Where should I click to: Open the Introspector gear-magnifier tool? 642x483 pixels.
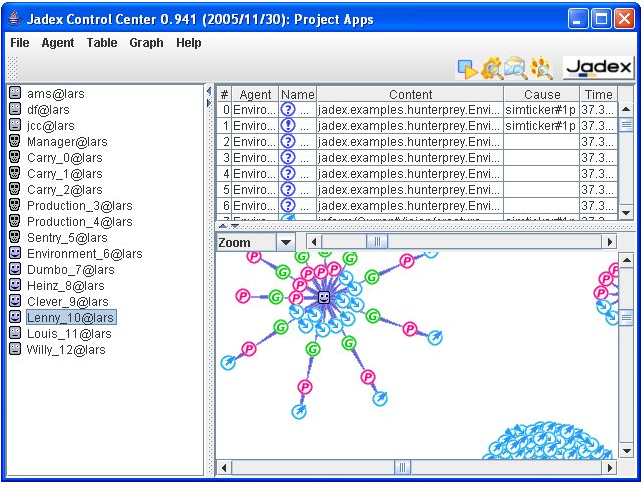pos(492,68)
